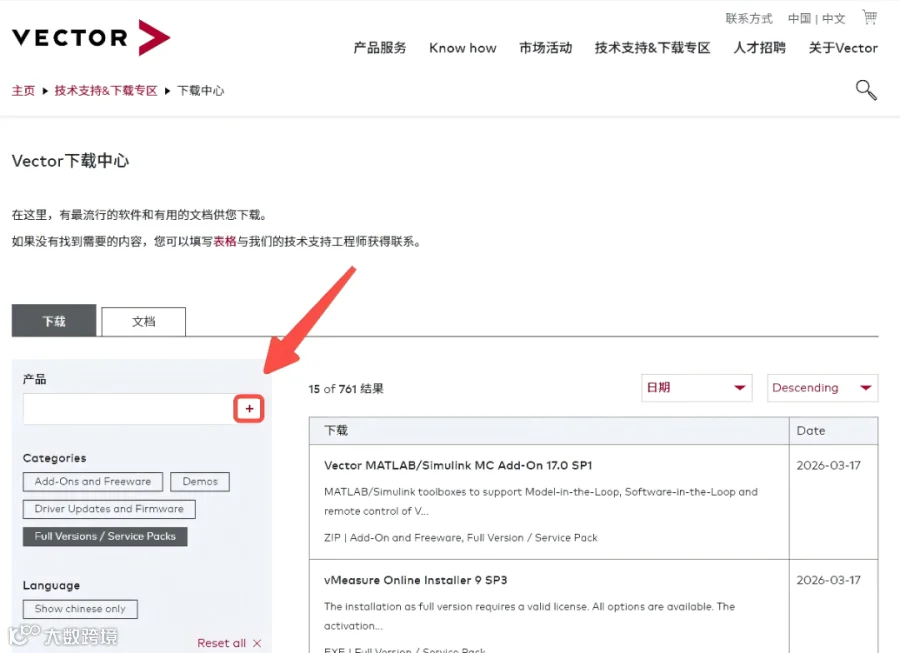Click the Vector logo
900x653 pixels.
91,37
